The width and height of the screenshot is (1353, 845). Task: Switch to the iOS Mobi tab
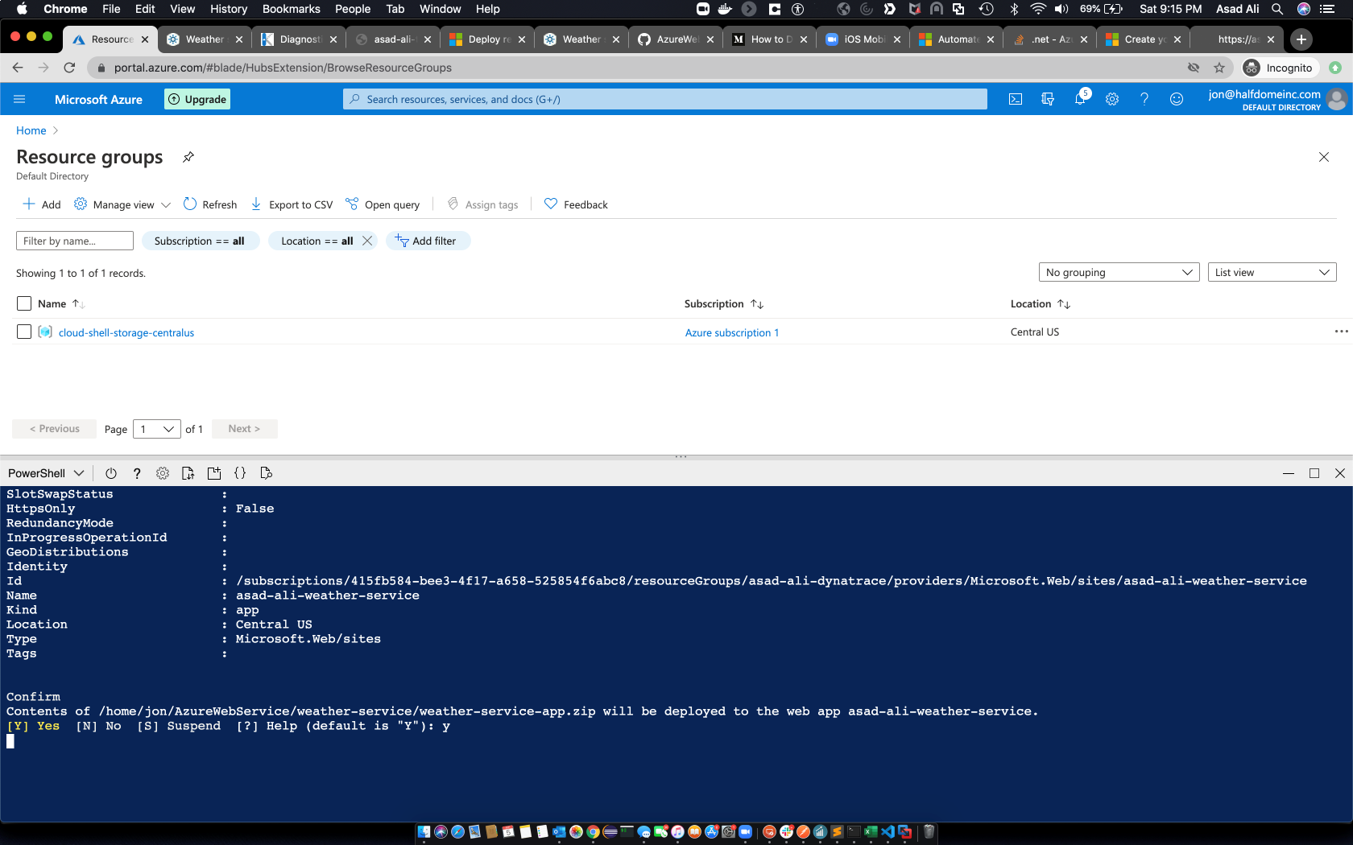pyautogui.click(x=864, y=39)
